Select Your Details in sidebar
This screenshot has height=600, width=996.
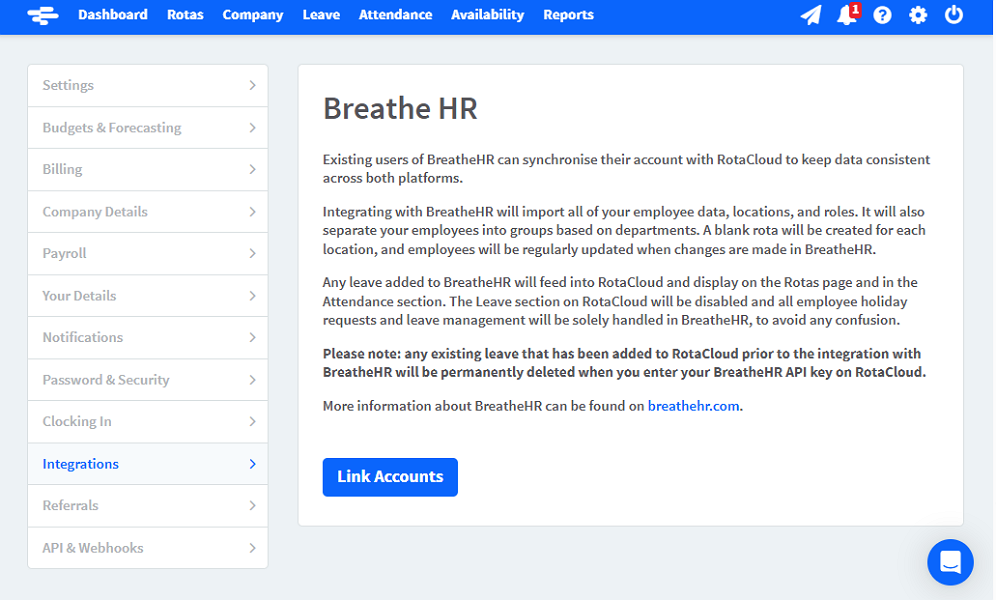(x=148, y=296)
